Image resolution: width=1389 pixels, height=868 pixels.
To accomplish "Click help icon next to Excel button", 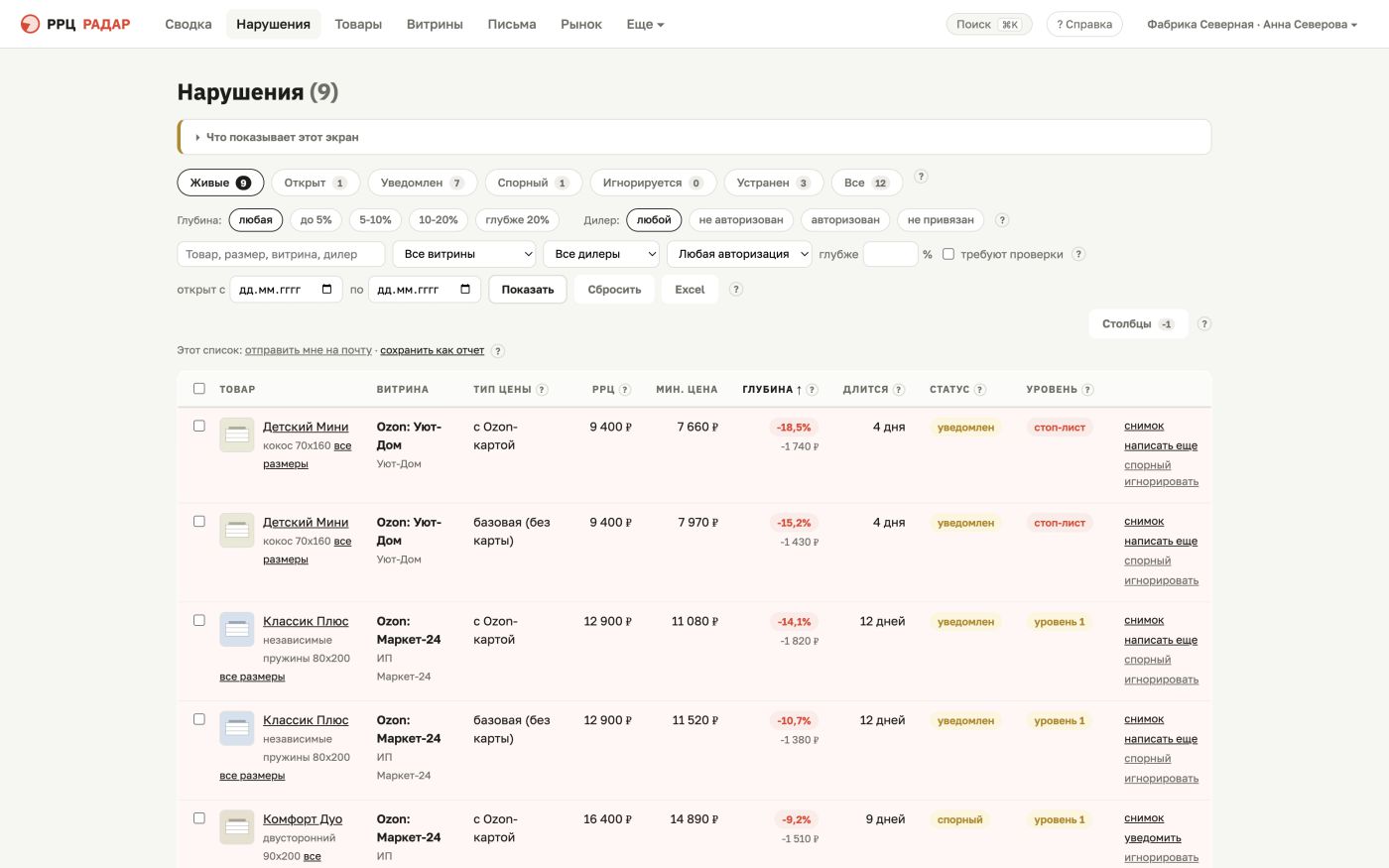I will [735, 290].
